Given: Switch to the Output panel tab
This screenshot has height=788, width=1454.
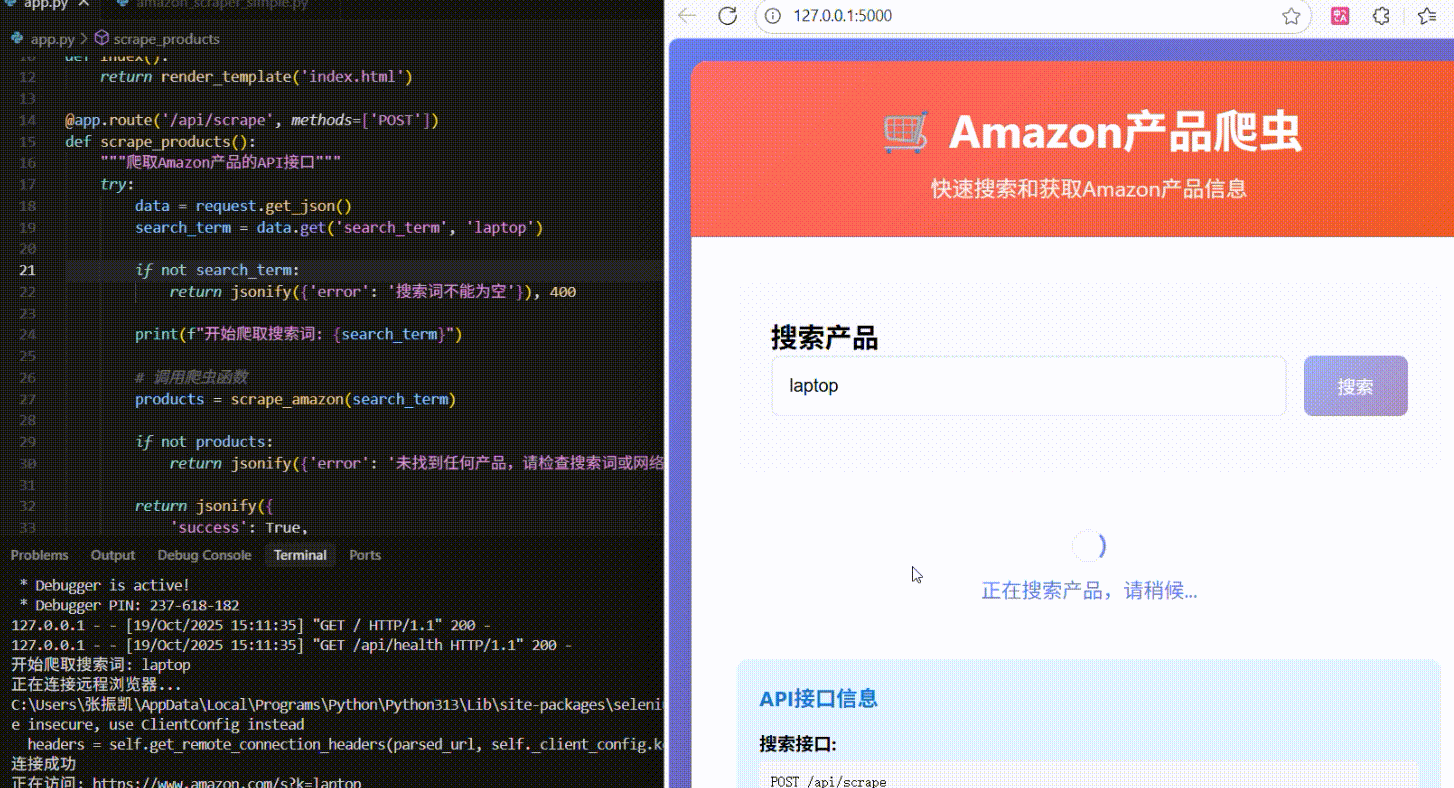Looking at the screenshot, I should coord(113,555).
